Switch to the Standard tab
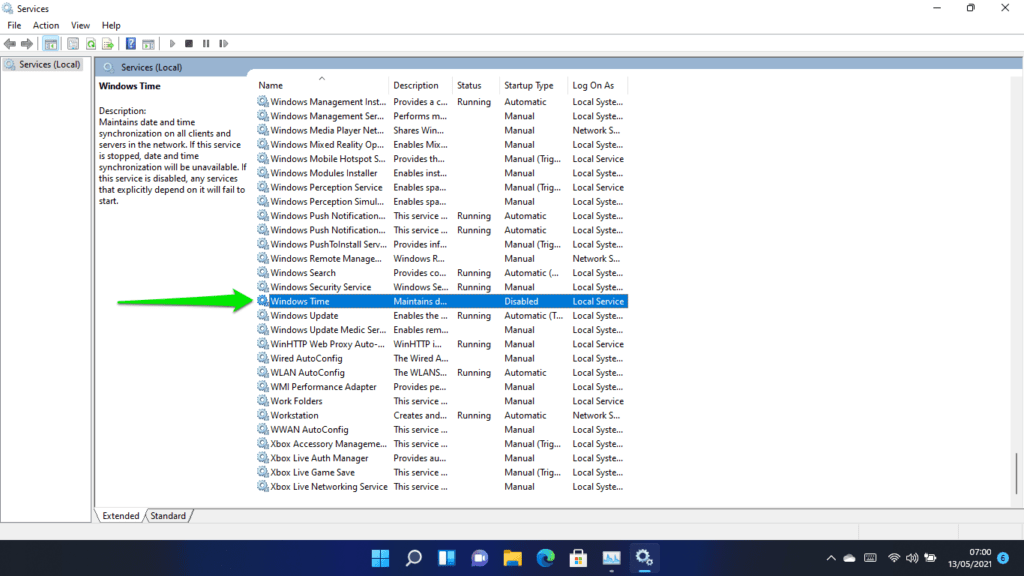Screen dimensions: 1024x576 pos(168,515)
